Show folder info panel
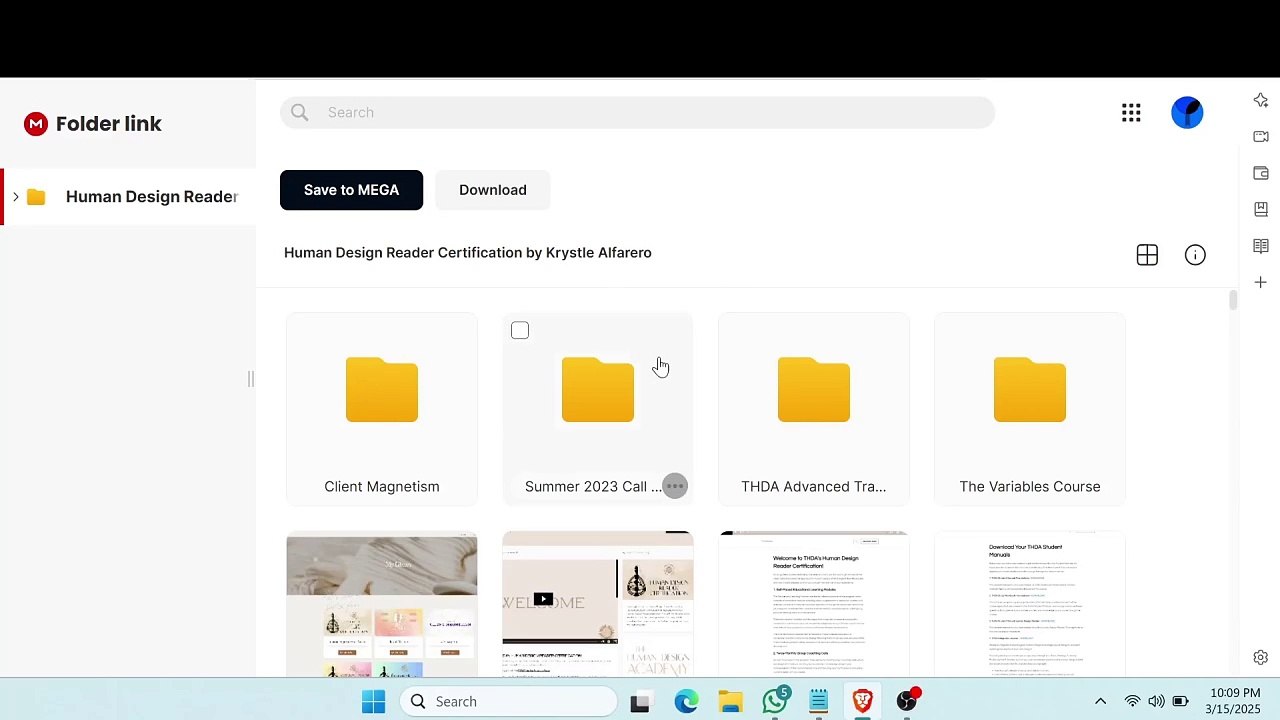 point(1195,255)
